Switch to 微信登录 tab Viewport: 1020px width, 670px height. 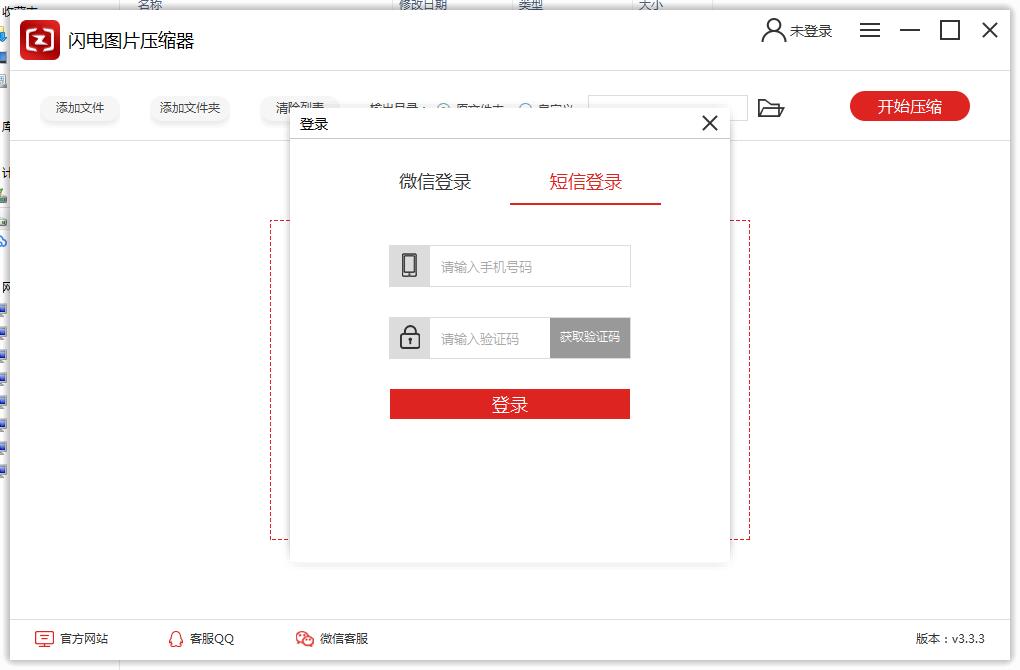(435, 182)
